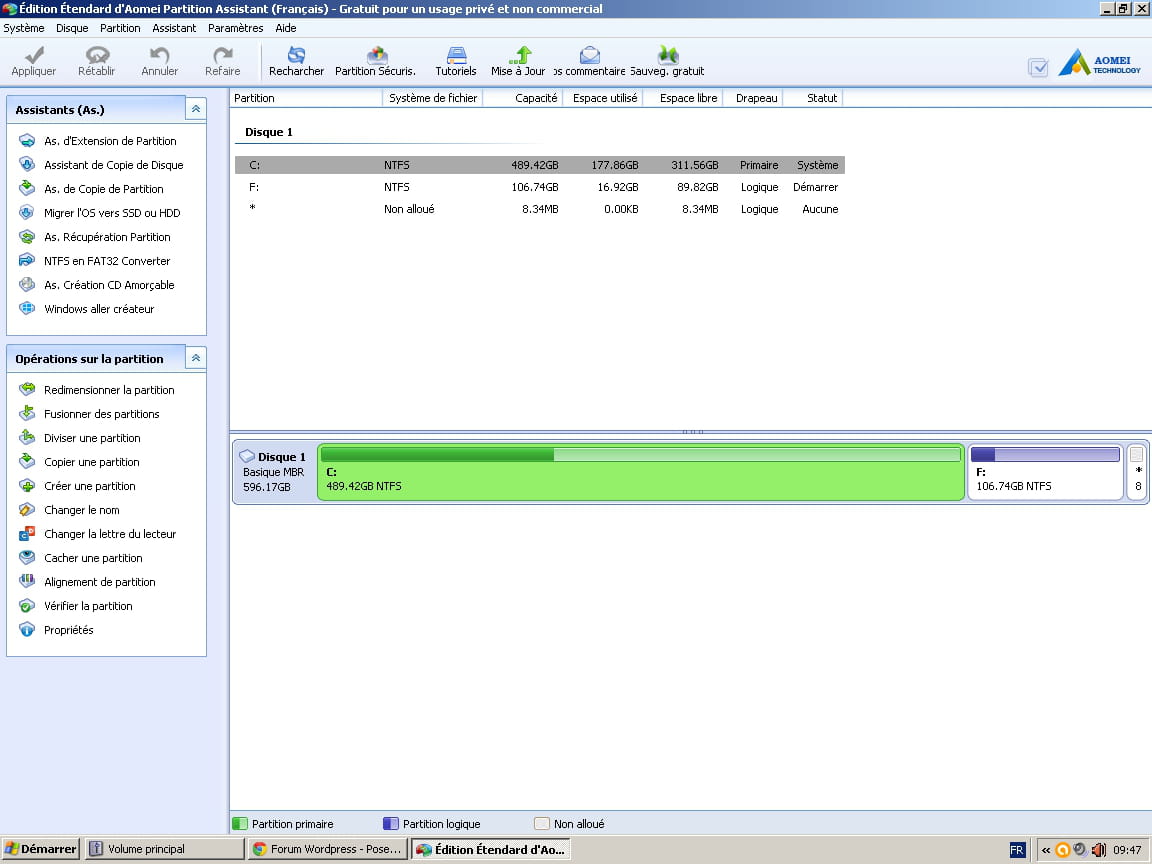Choose Créer une partition
Screen dimensions: 1152x864
pos(90,486)
